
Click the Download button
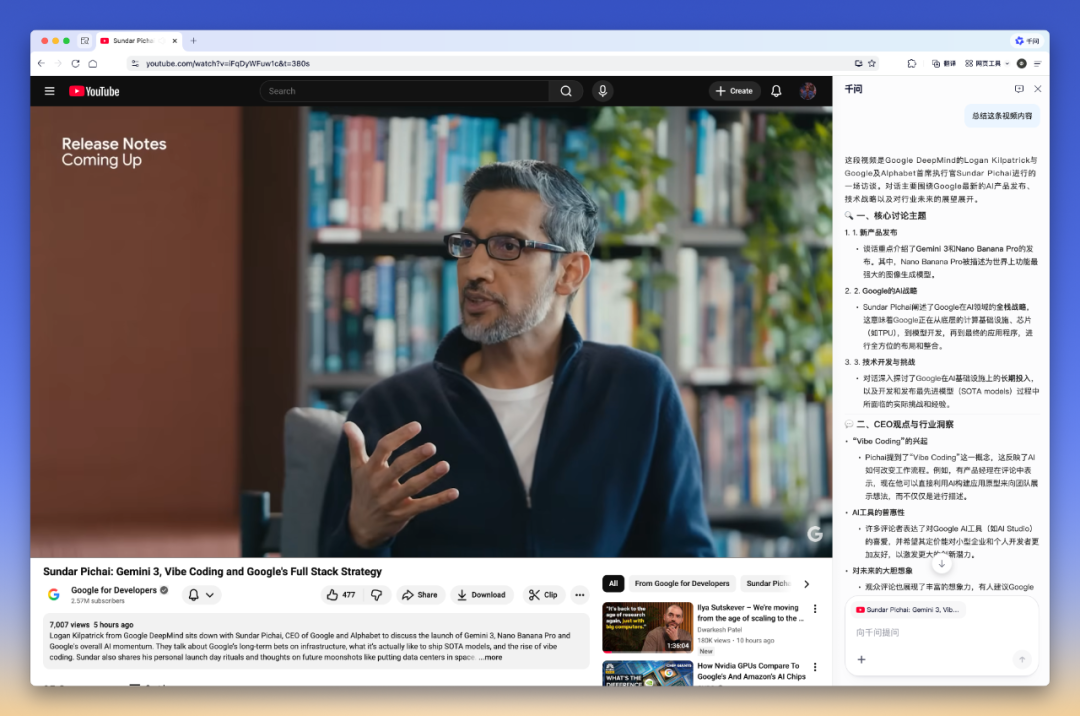pos(481,595)
